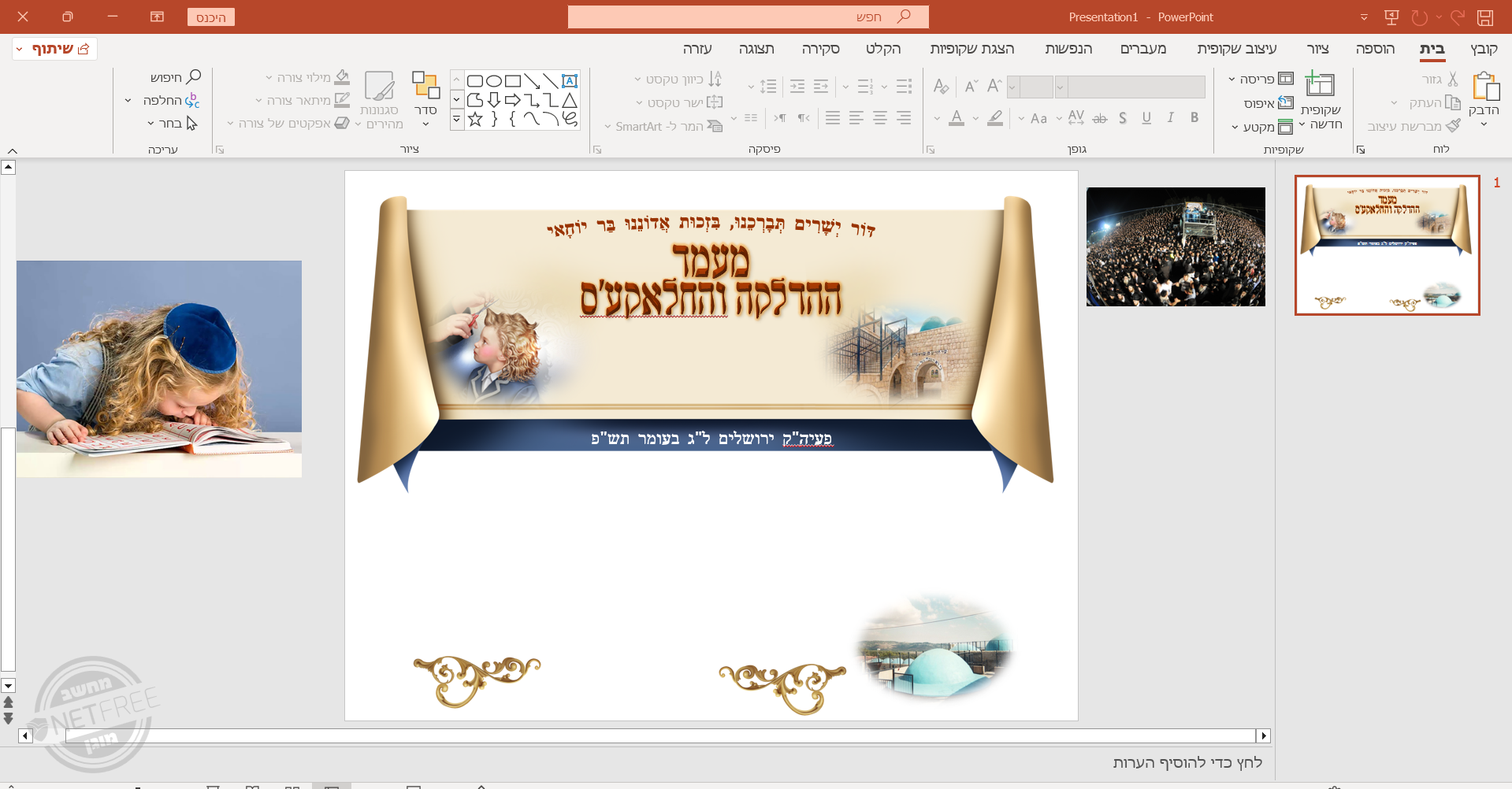Apply text shadow with the S icon
1512x789 pixels.
click(x=1123, y=118)
